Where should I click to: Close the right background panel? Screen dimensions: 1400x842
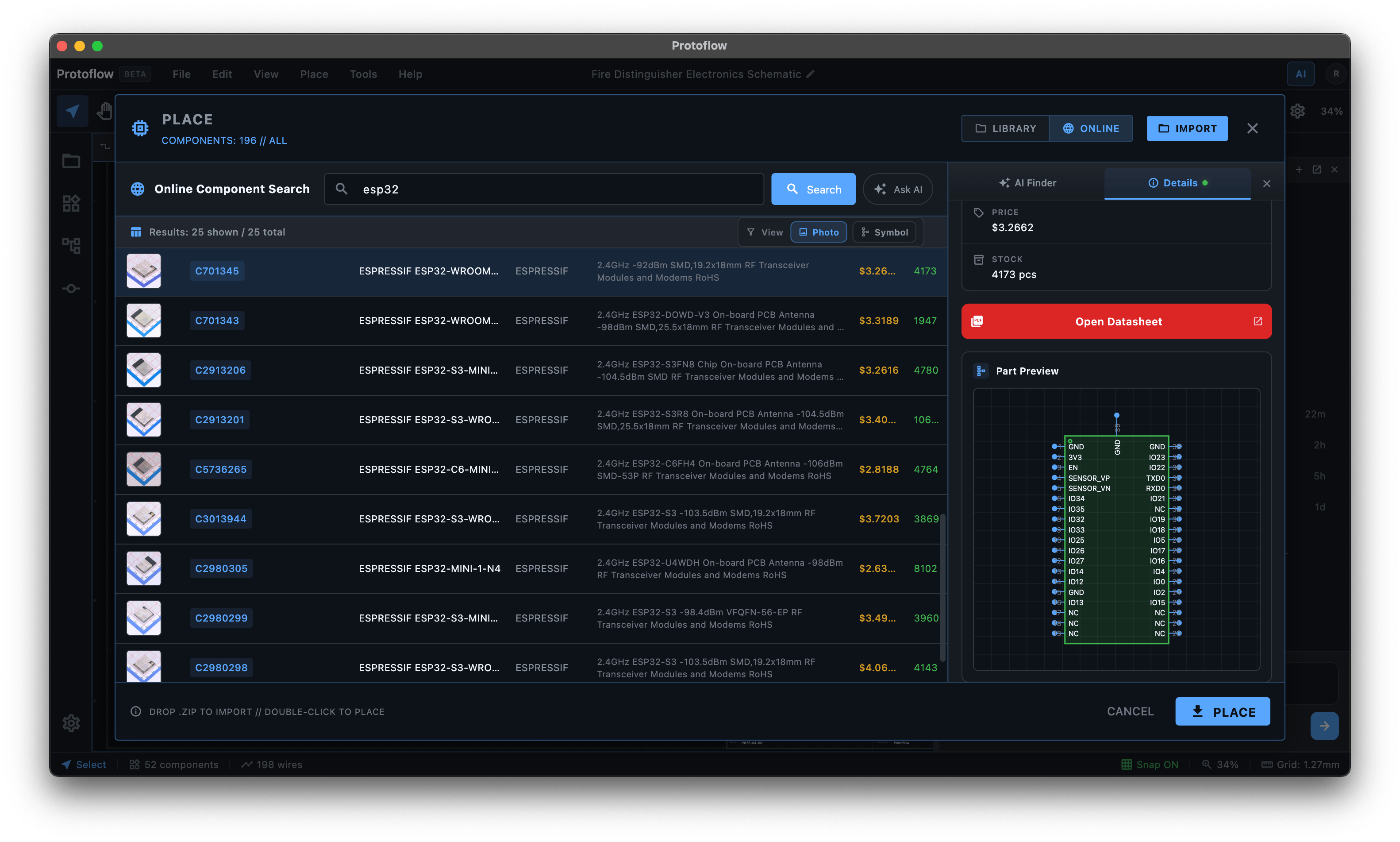(x=1334, y=170)
